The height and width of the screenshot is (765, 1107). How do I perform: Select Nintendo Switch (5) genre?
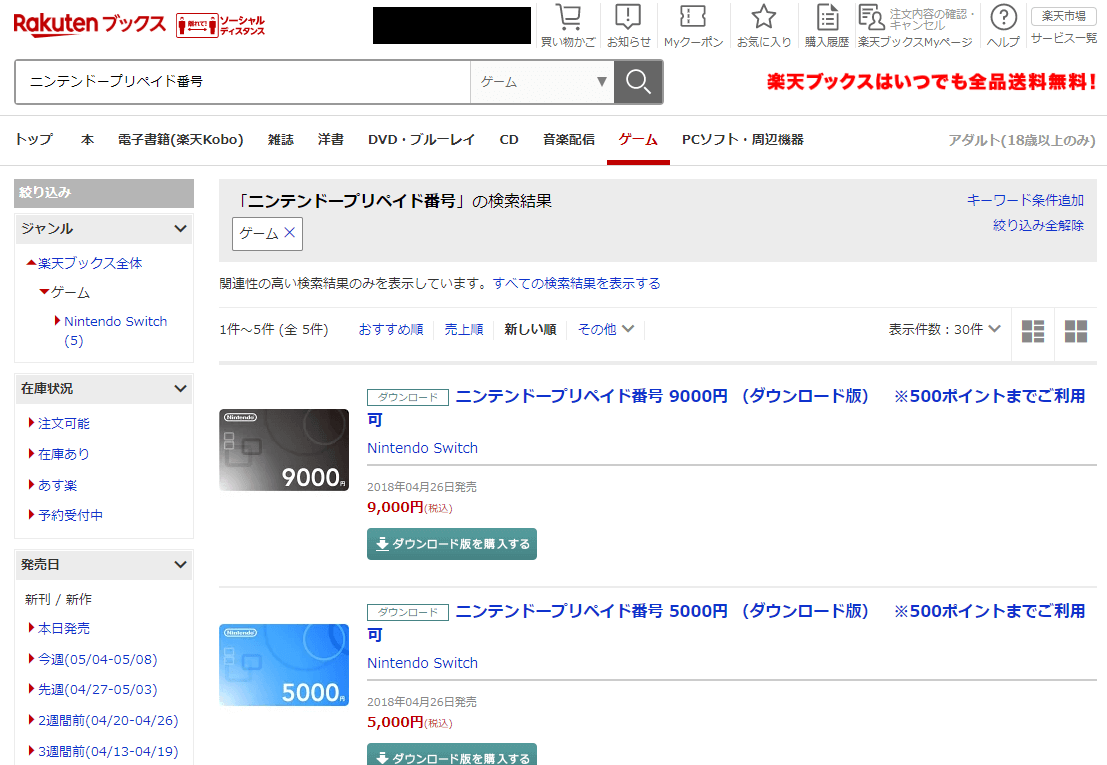(115, 331)
